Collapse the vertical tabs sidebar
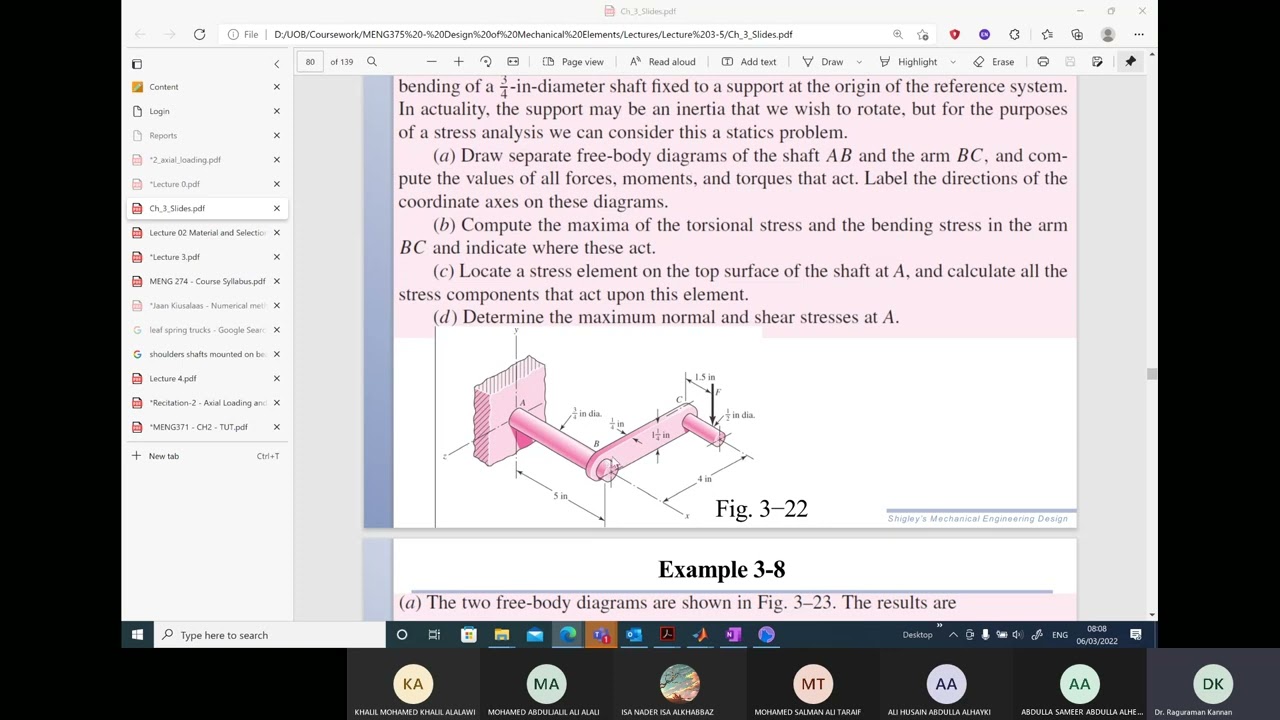 [277, 63]
